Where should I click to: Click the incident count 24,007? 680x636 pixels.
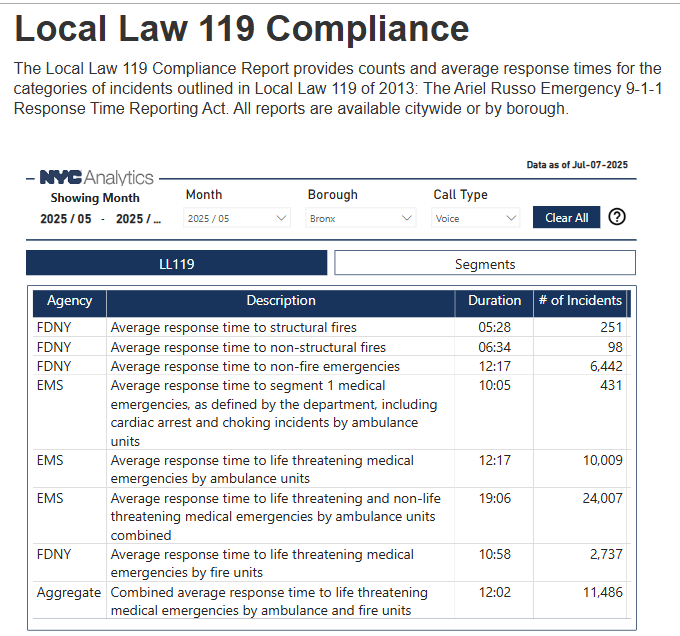click(602, 498)
